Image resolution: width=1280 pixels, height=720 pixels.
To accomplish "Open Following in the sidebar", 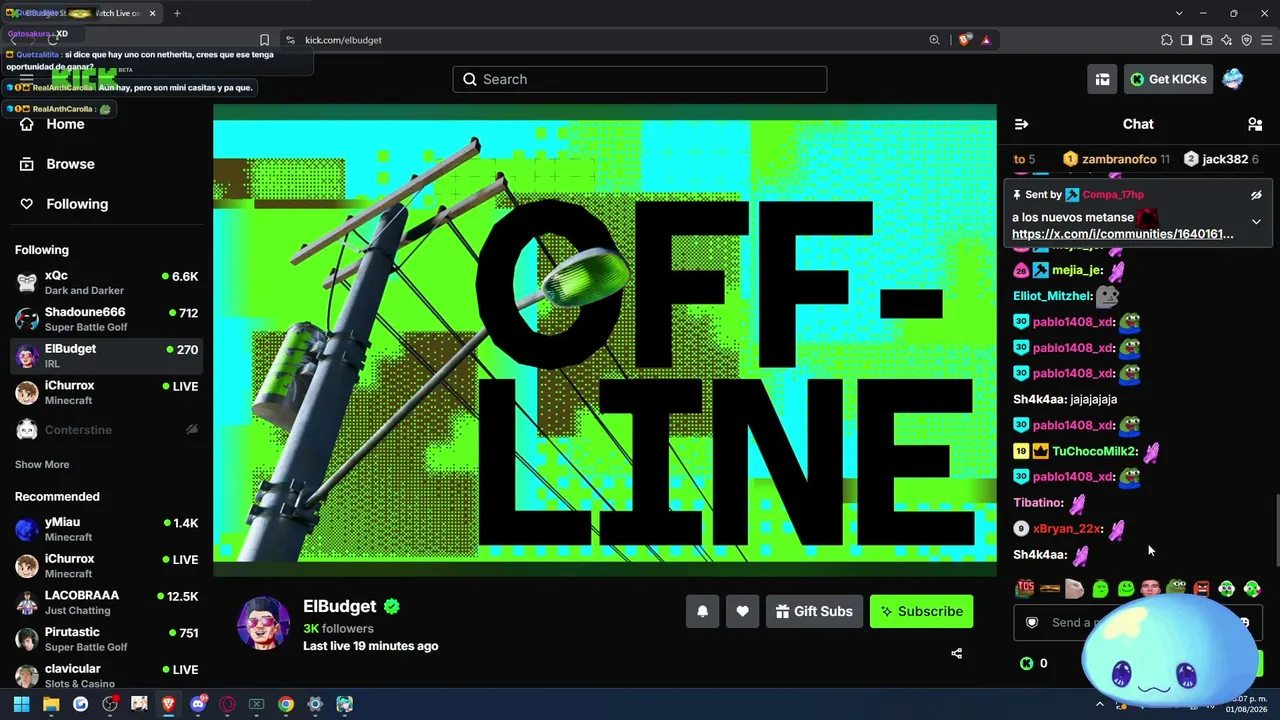I will tap(77, 204).
